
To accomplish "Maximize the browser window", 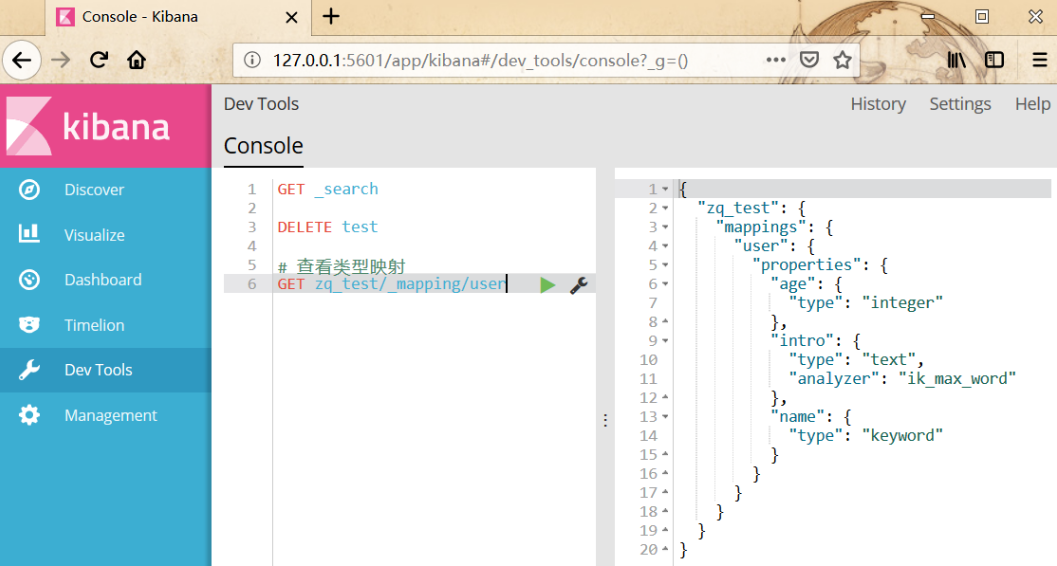I will coord(982,17).
